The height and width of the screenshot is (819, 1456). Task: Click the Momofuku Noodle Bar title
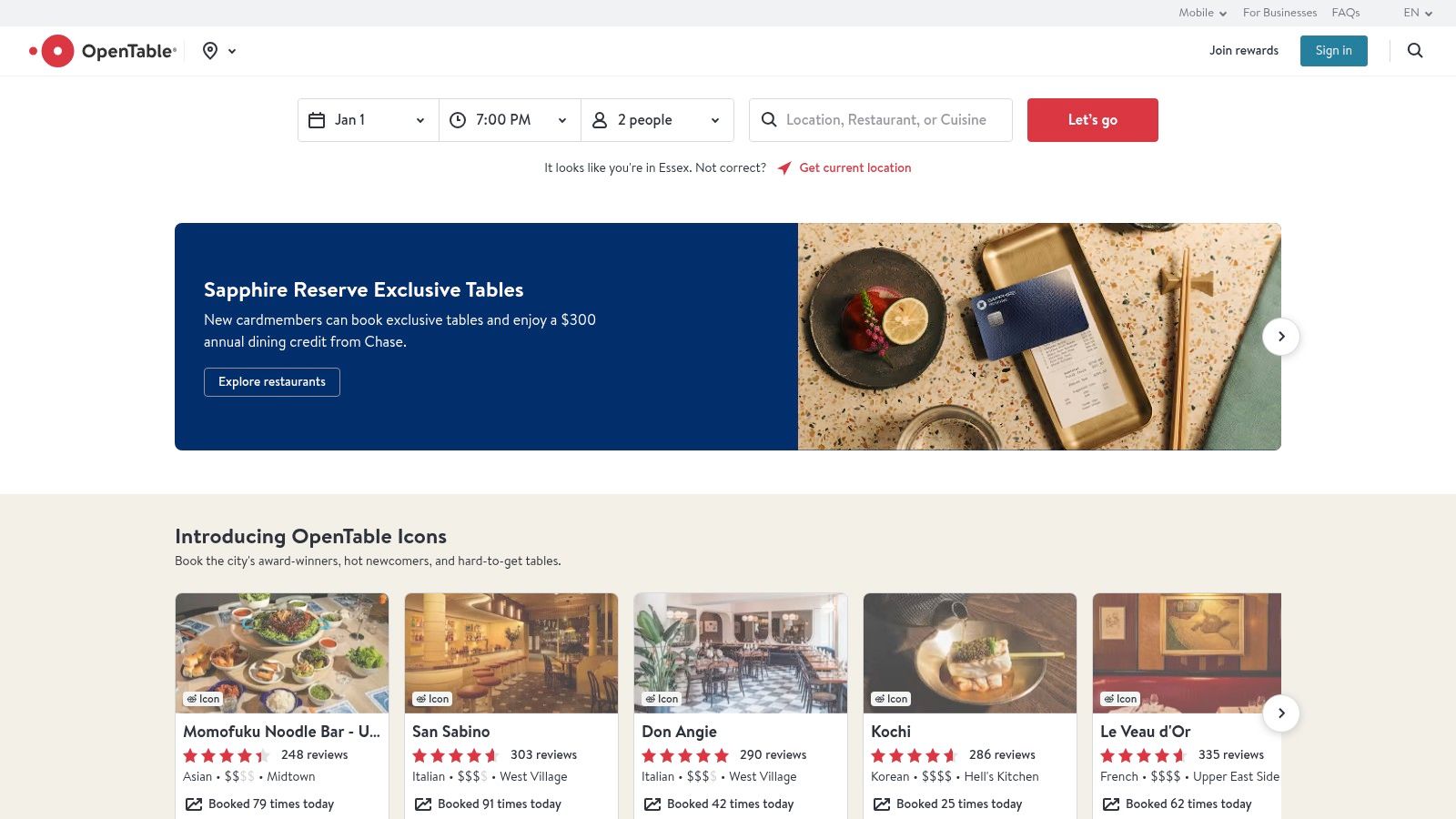pyautogui.click(x=282, y=732)
